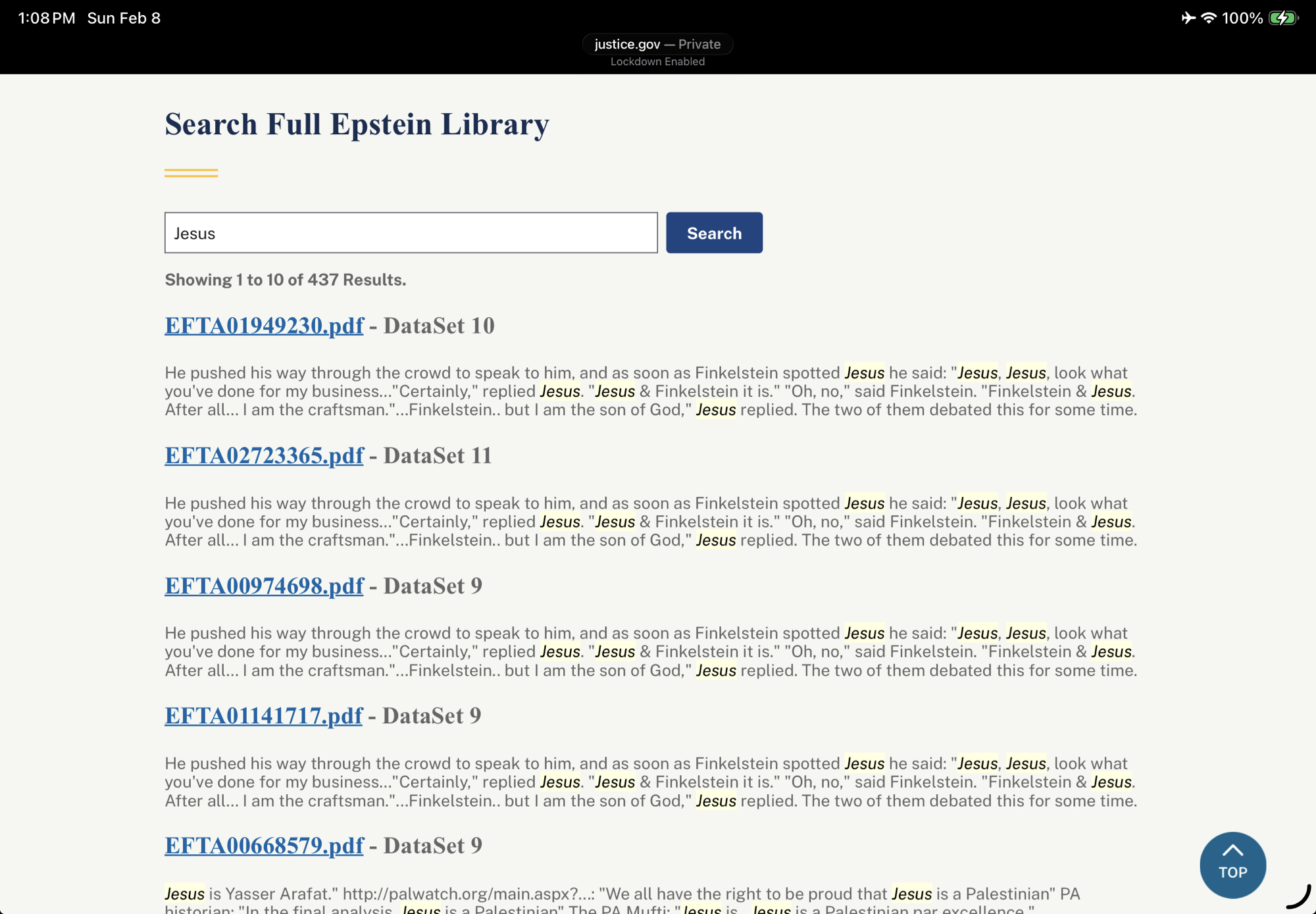Tap the clock showing 1:08 PM
Screen dimensions: 1316x914
pyautogui.click(x=47, y=18)
